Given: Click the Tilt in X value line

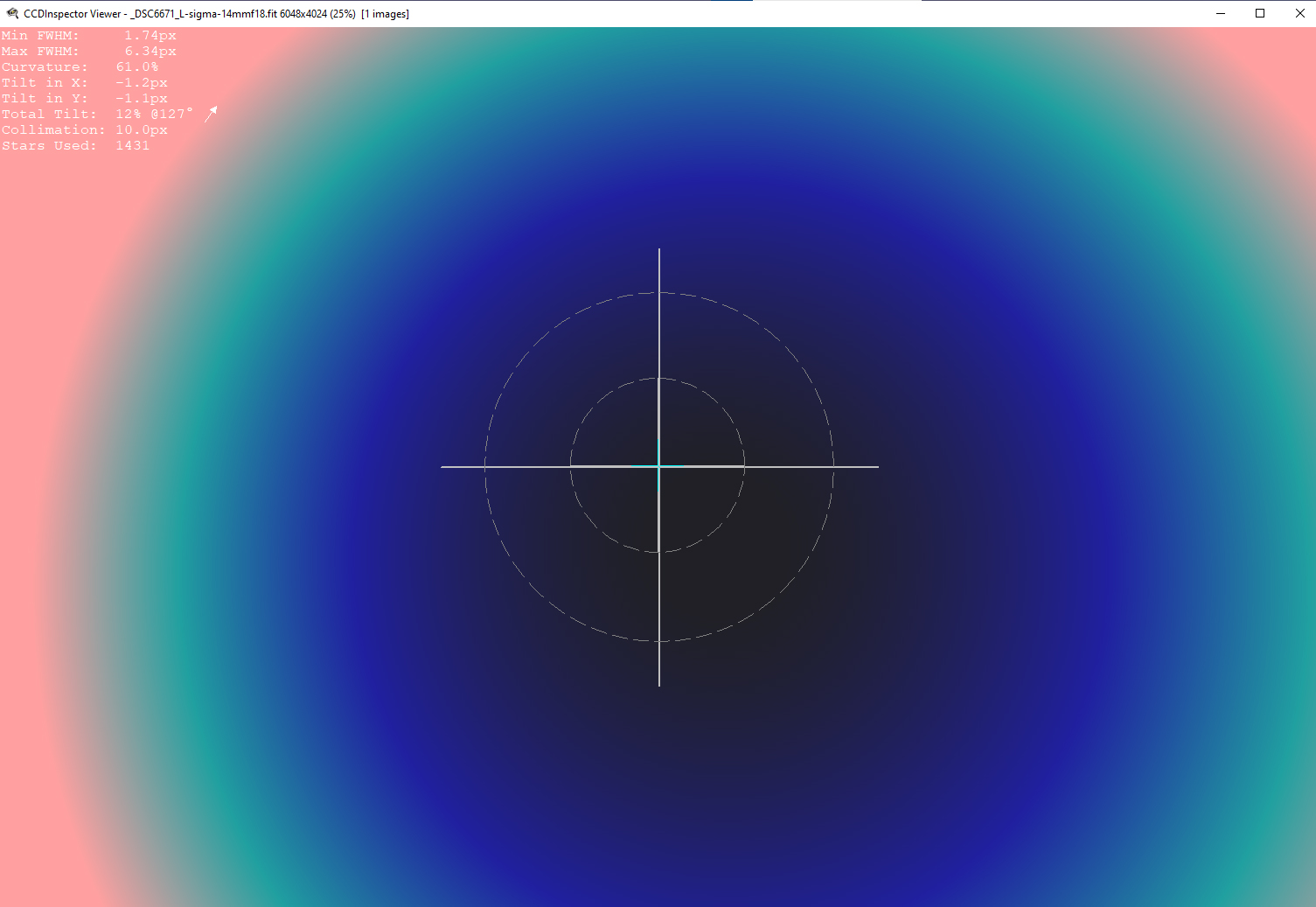Looking at the screenshot, I should click(x=84, y=83).
